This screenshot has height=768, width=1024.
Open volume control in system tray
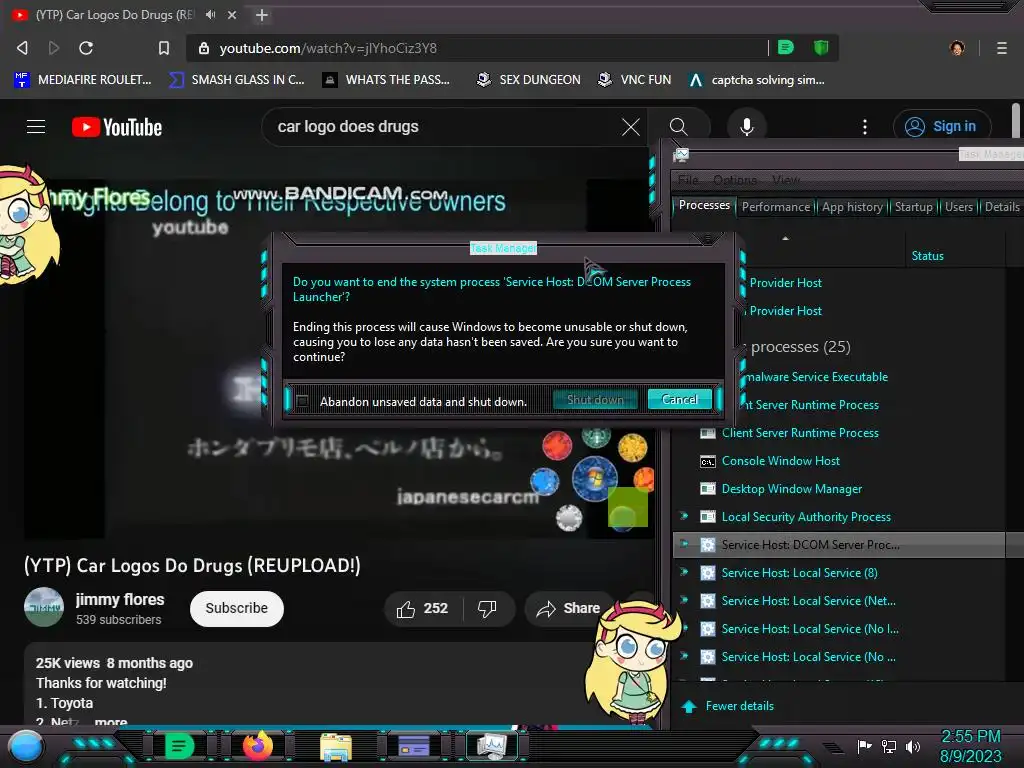(x=913, y=746)
